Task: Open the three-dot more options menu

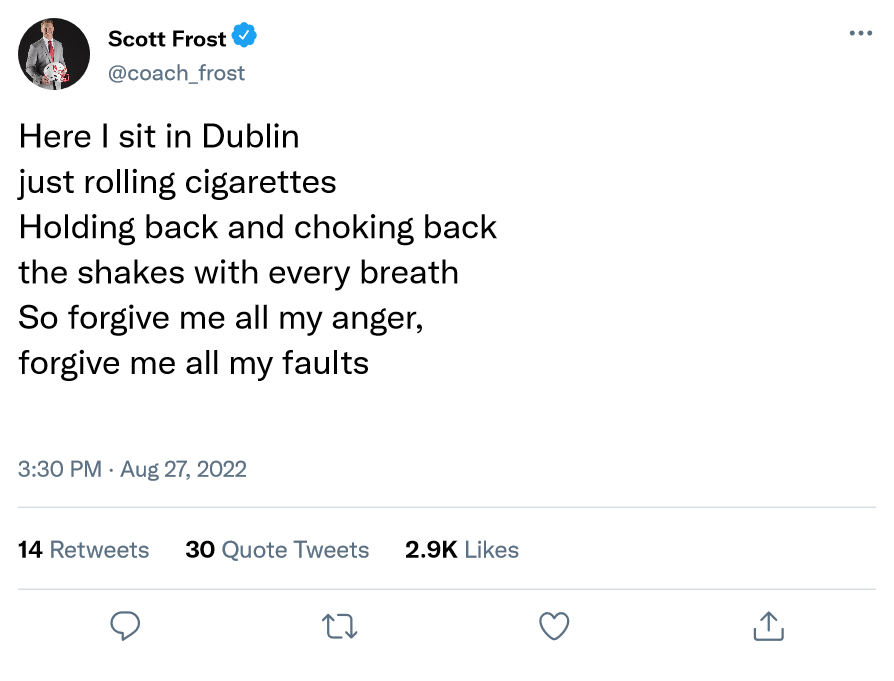Action: (860, 32)
